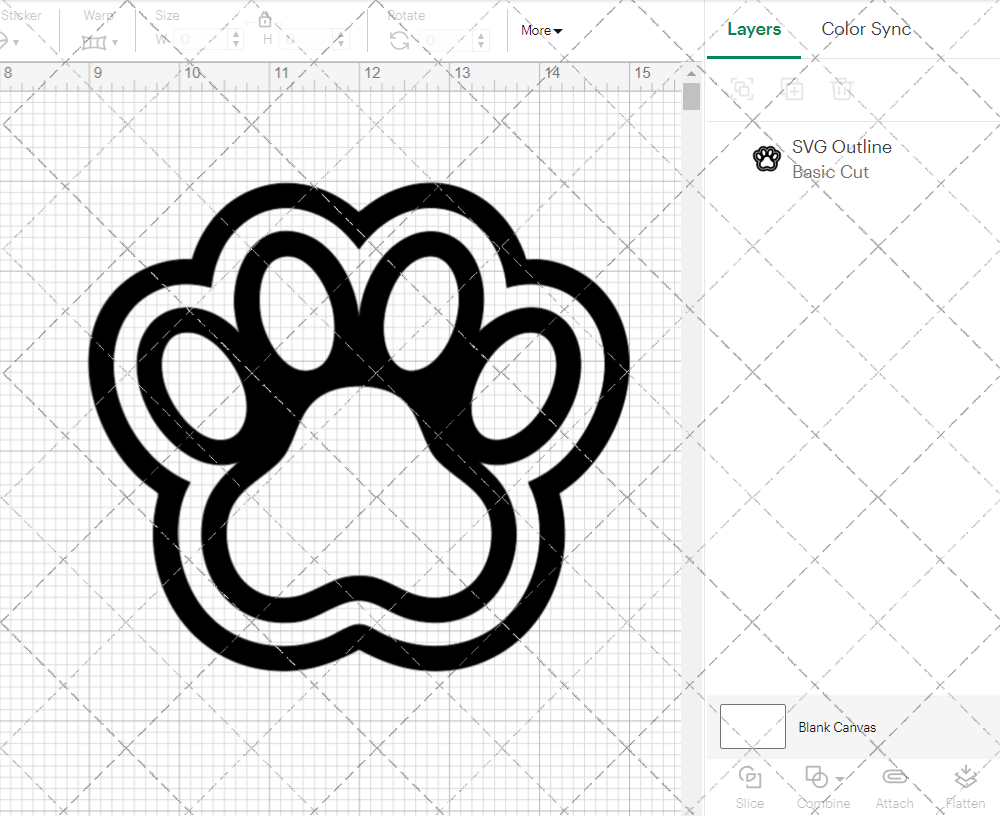Click the group layers icon above the panel

click(x=743, y=89)
